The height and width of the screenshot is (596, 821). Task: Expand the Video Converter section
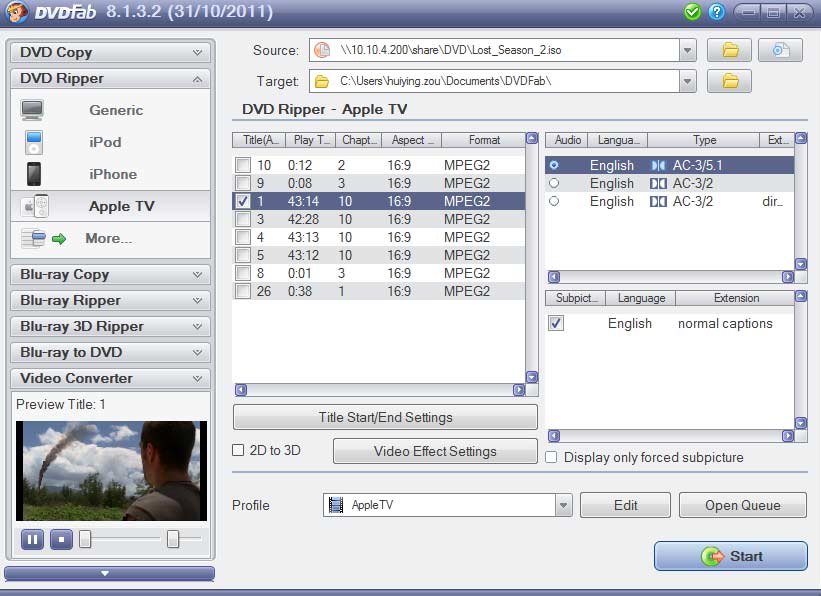(x=110, y=378)
